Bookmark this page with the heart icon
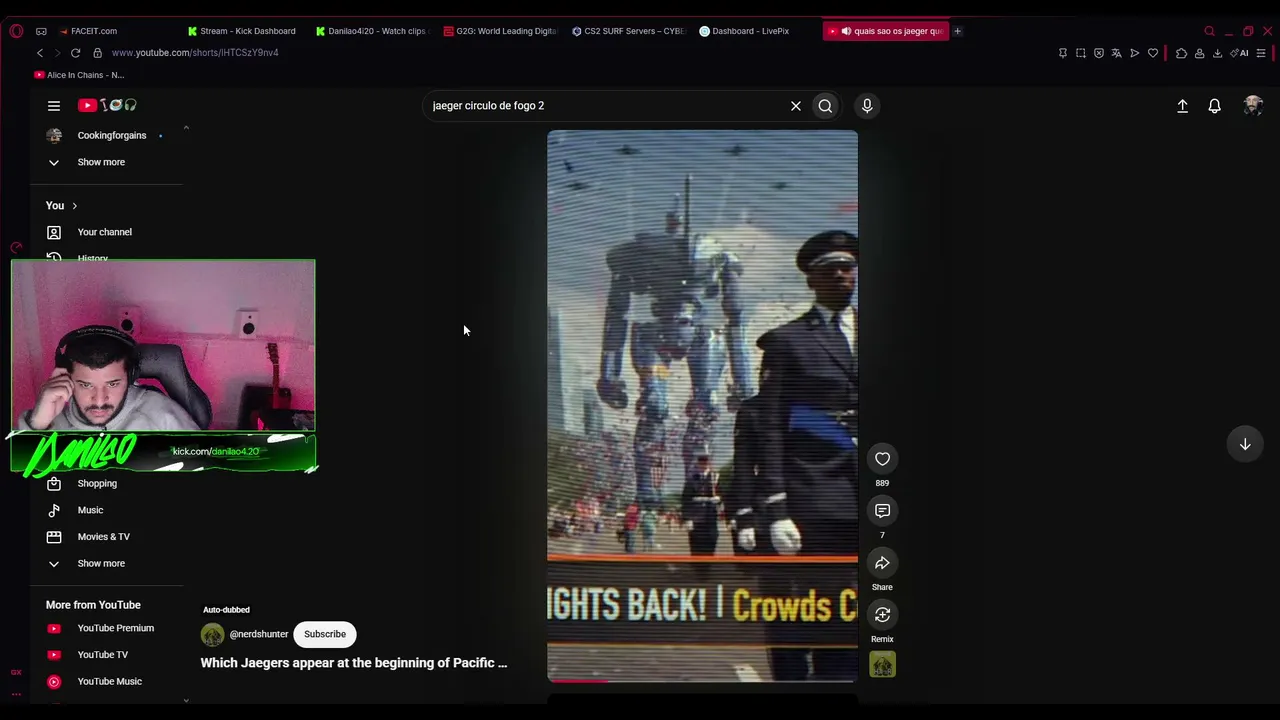The image size is (1280, 720). (1153, 53)
